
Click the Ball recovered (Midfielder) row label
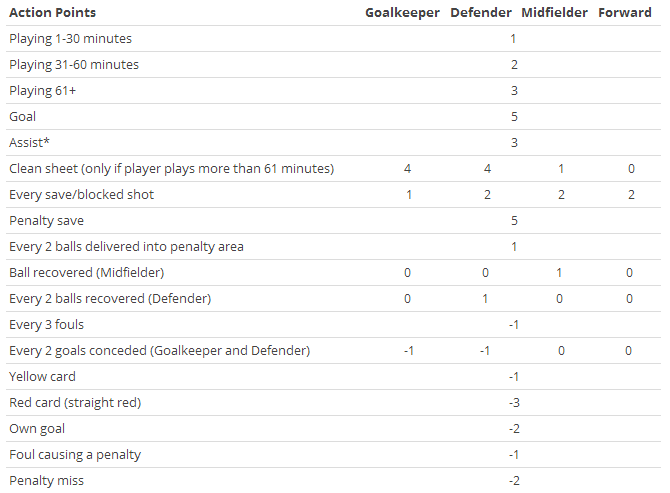[86, 272]
